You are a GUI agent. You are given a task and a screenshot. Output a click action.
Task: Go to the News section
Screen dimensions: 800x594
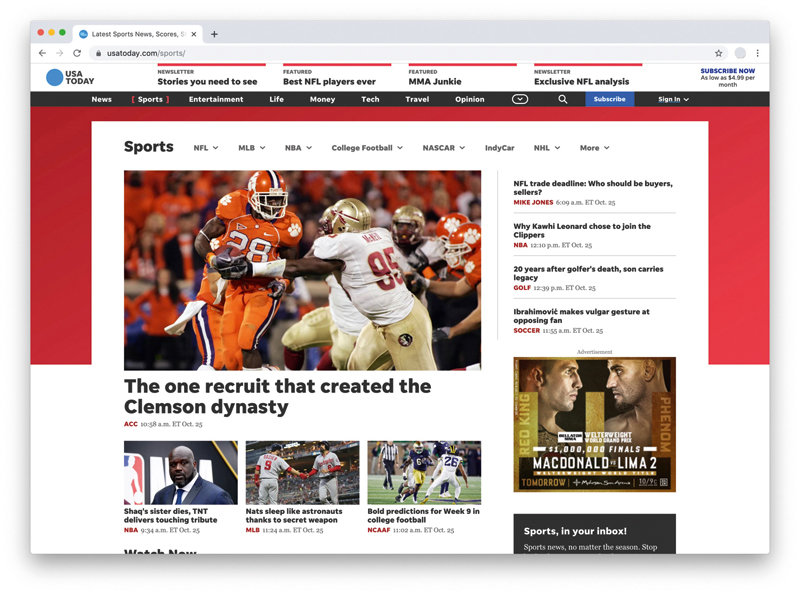pyautogui.click(x=102, y=99)
